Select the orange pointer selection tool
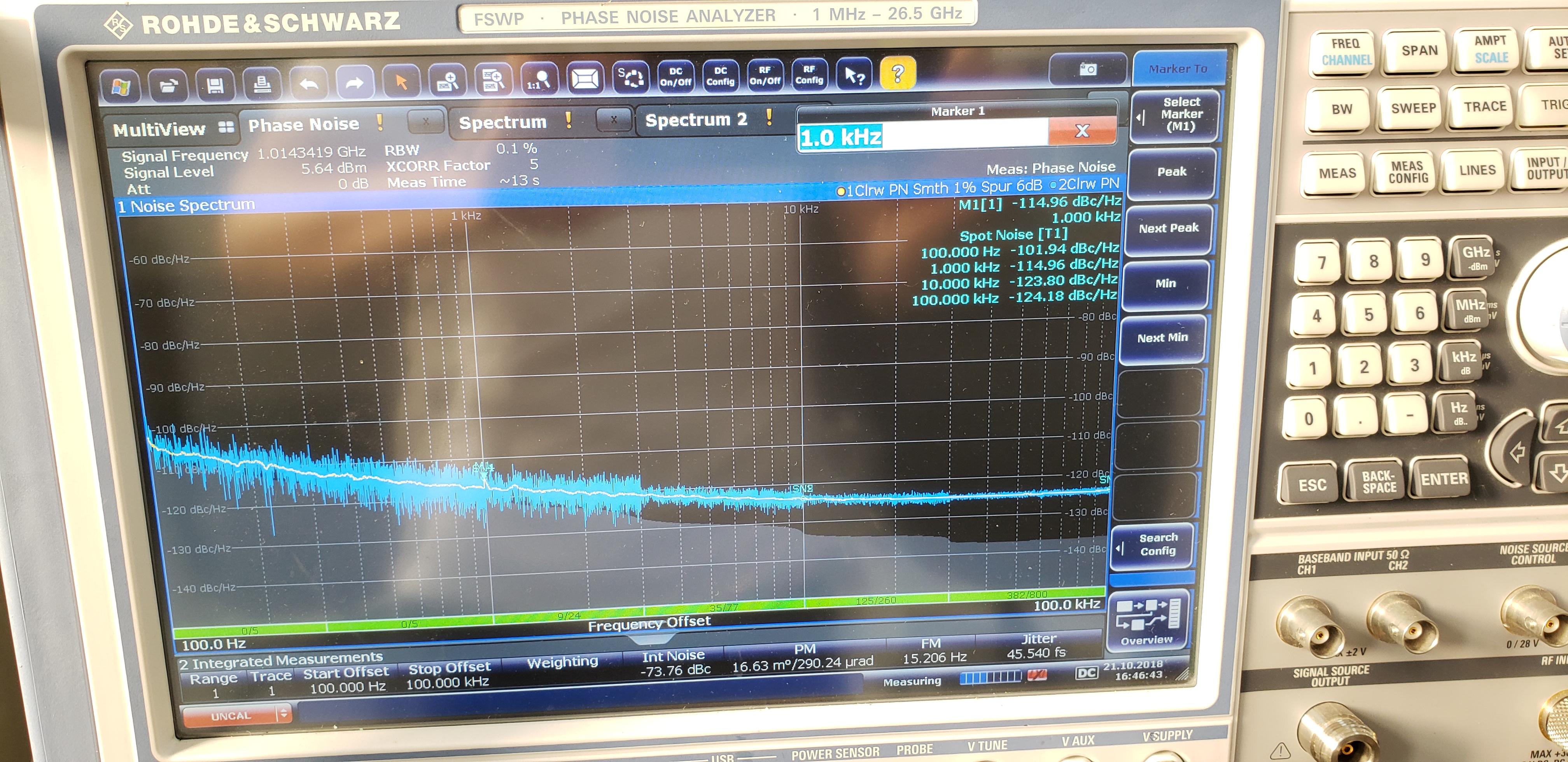This screenshot has width=1568, height=762. point(401,82)
